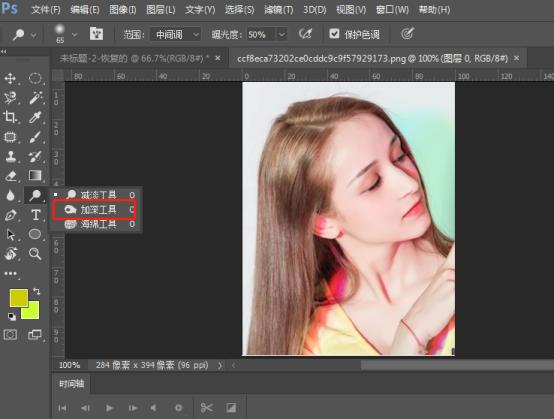Select the Type tool
Viewport: 554px width, 419px height.
[x=35, y=215]
